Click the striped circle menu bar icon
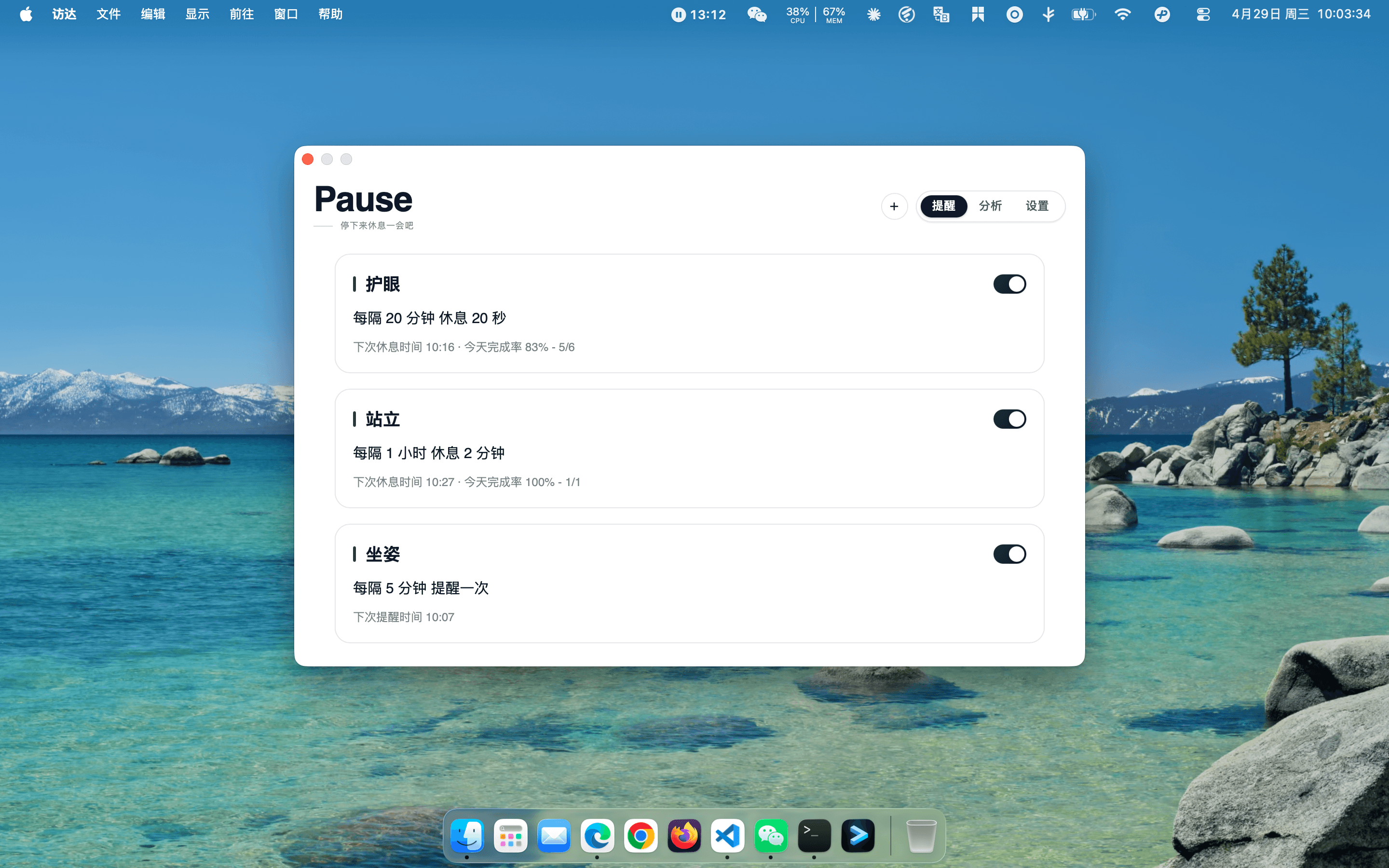 pyautogui.click(x=906, y=14)
